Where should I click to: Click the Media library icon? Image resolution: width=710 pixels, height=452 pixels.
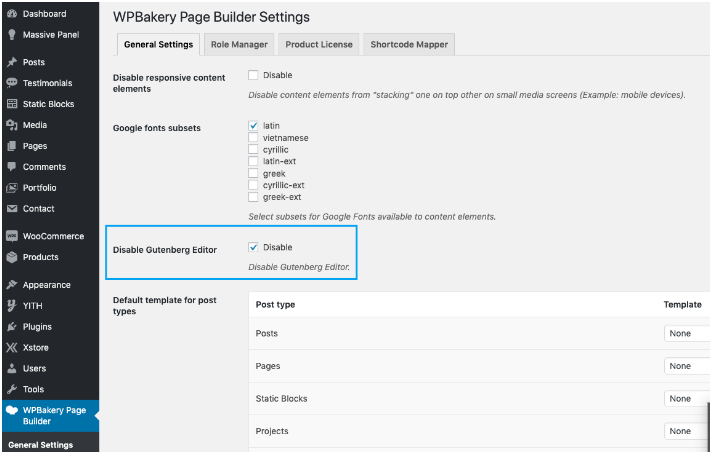(12, 125)
